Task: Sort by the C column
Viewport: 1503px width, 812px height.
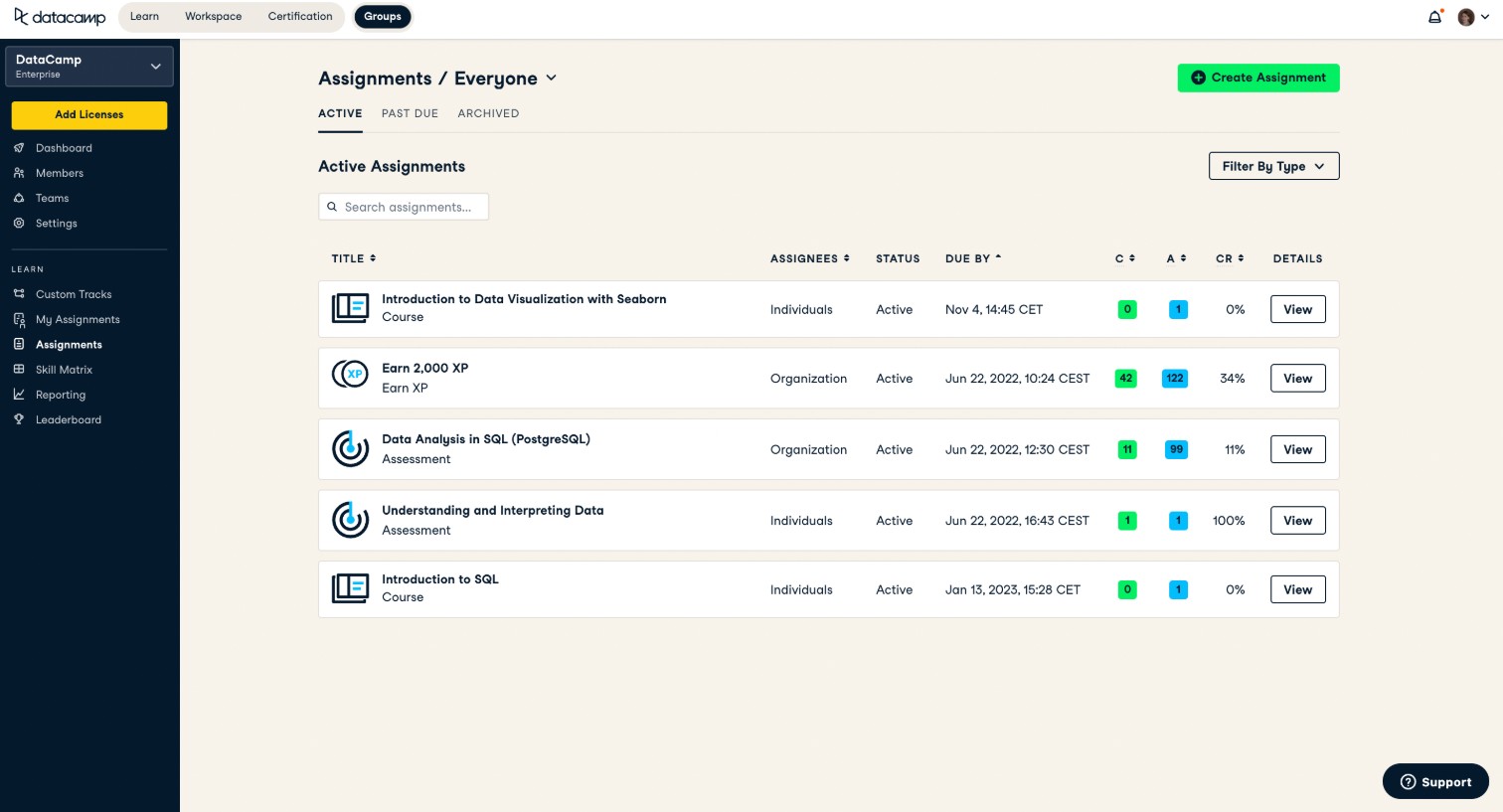Action: coord(1125,258)
